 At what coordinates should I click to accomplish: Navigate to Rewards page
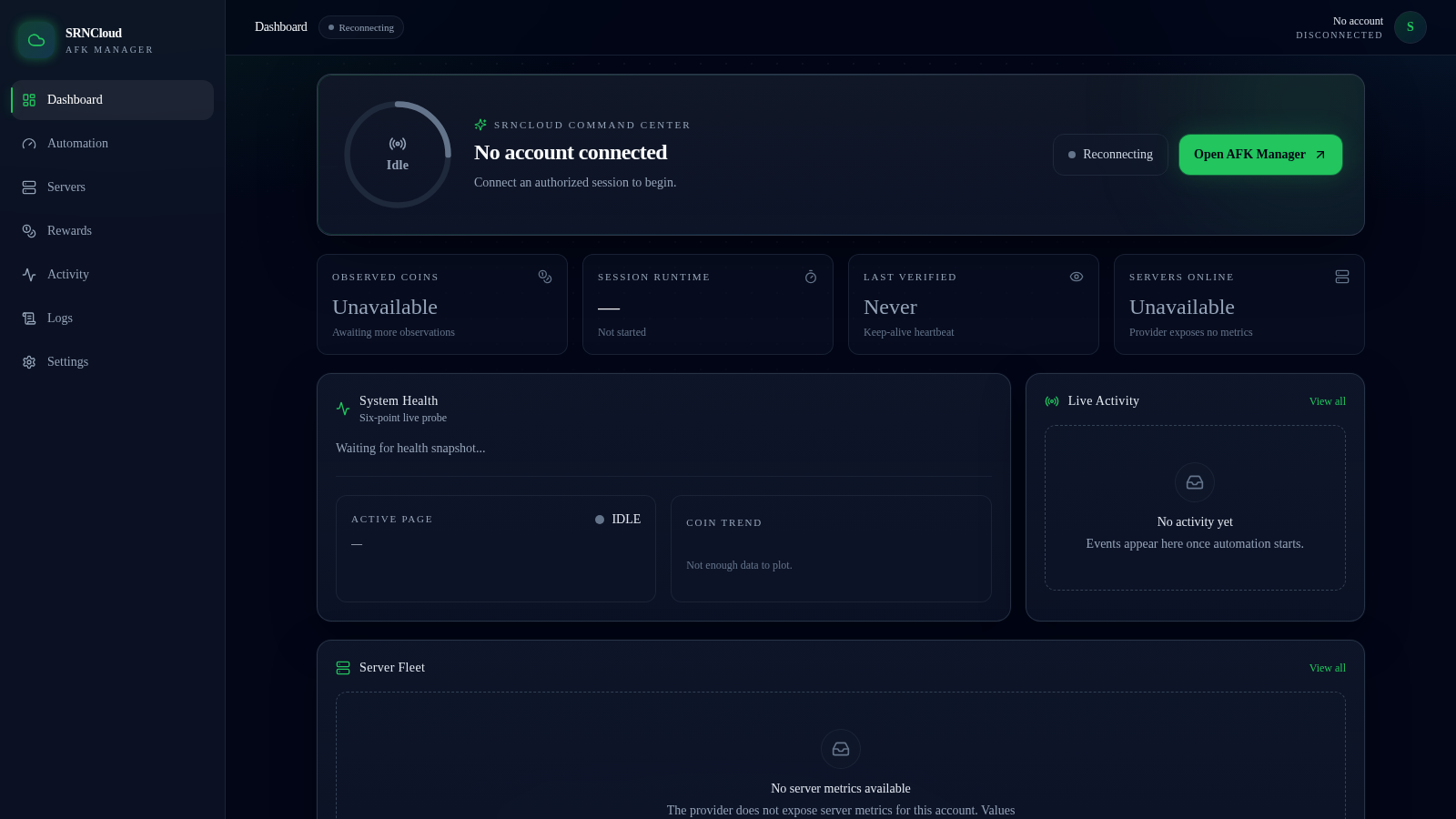tap(113, 231)
